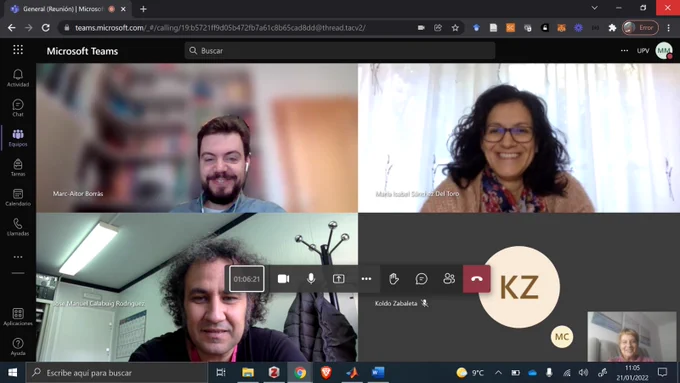
Task: Select Marc-Aitor Borràs video tile
Action: pos(197,138)
